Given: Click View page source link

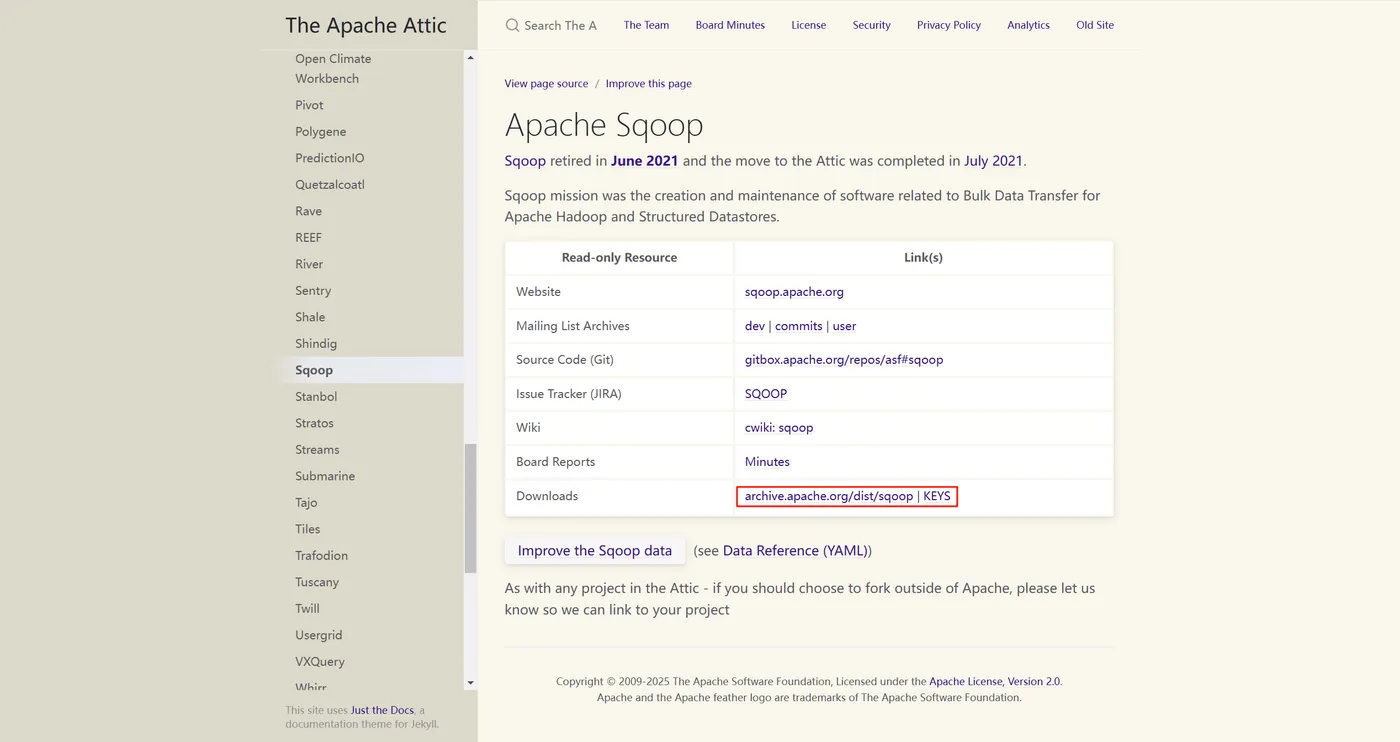Looking at the screenshot, I should [546, 84].
